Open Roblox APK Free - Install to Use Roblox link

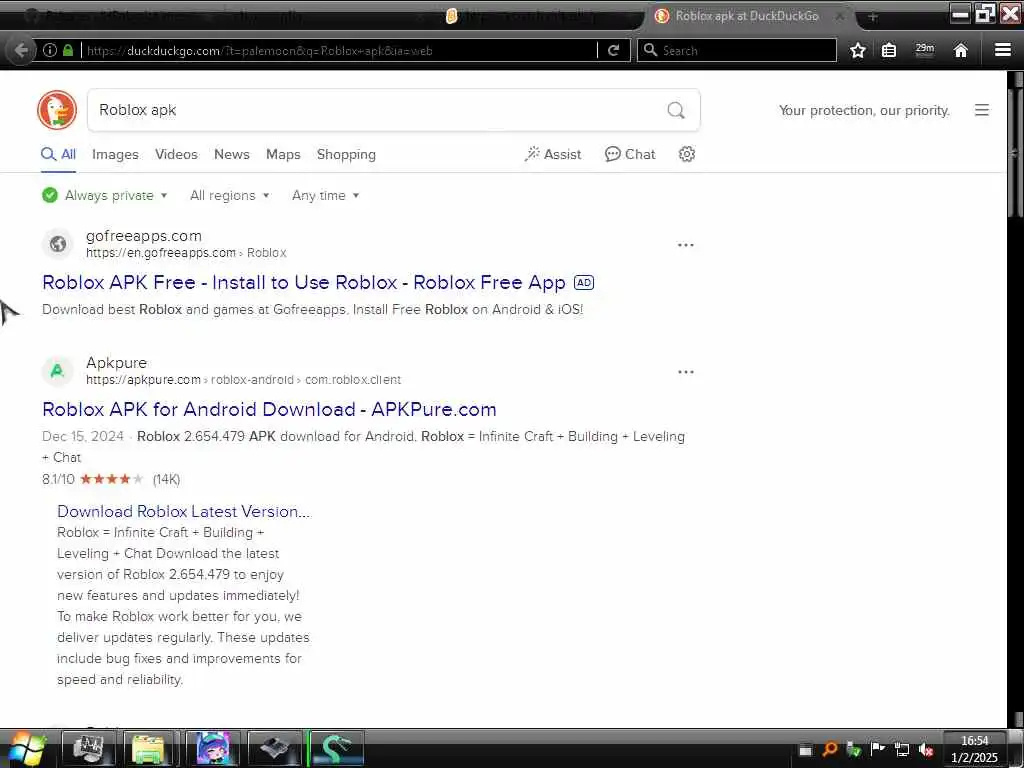[304, 283]
